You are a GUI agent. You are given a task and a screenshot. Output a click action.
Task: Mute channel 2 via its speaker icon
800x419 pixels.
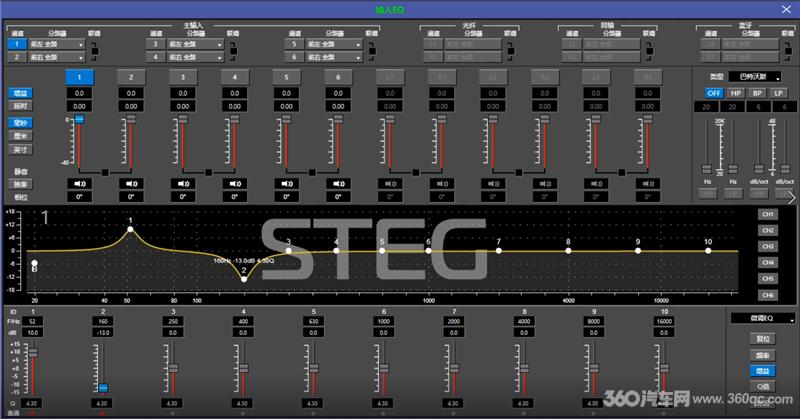(131, 184)
